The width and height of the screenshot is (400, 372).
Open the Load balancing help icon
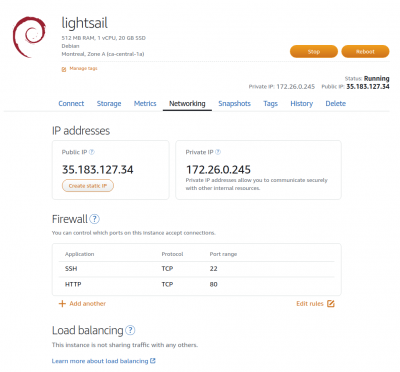130,330
